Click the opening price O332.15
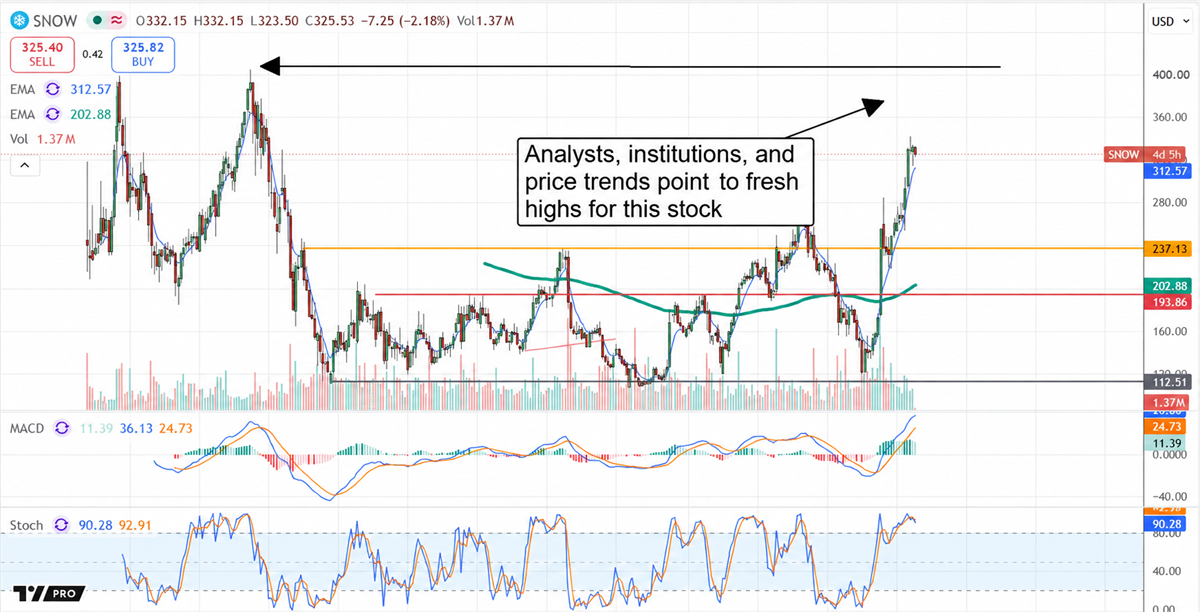Viewport: 1200px width, 612px height. click(x=163, y=20)
